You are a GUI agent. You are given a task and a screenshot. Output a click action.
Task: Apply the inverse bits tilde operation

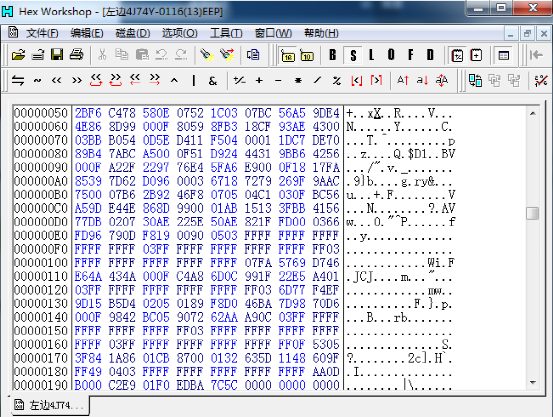click(37, 81)
